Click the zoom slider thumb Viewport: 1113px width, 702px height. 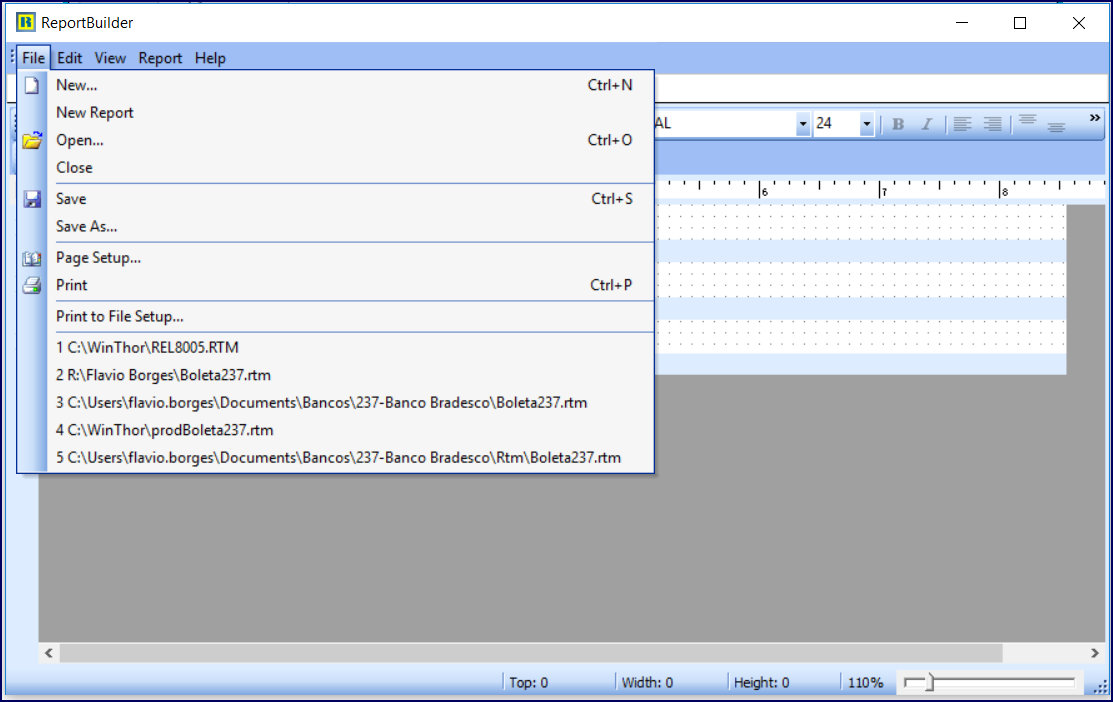[930, 683]
